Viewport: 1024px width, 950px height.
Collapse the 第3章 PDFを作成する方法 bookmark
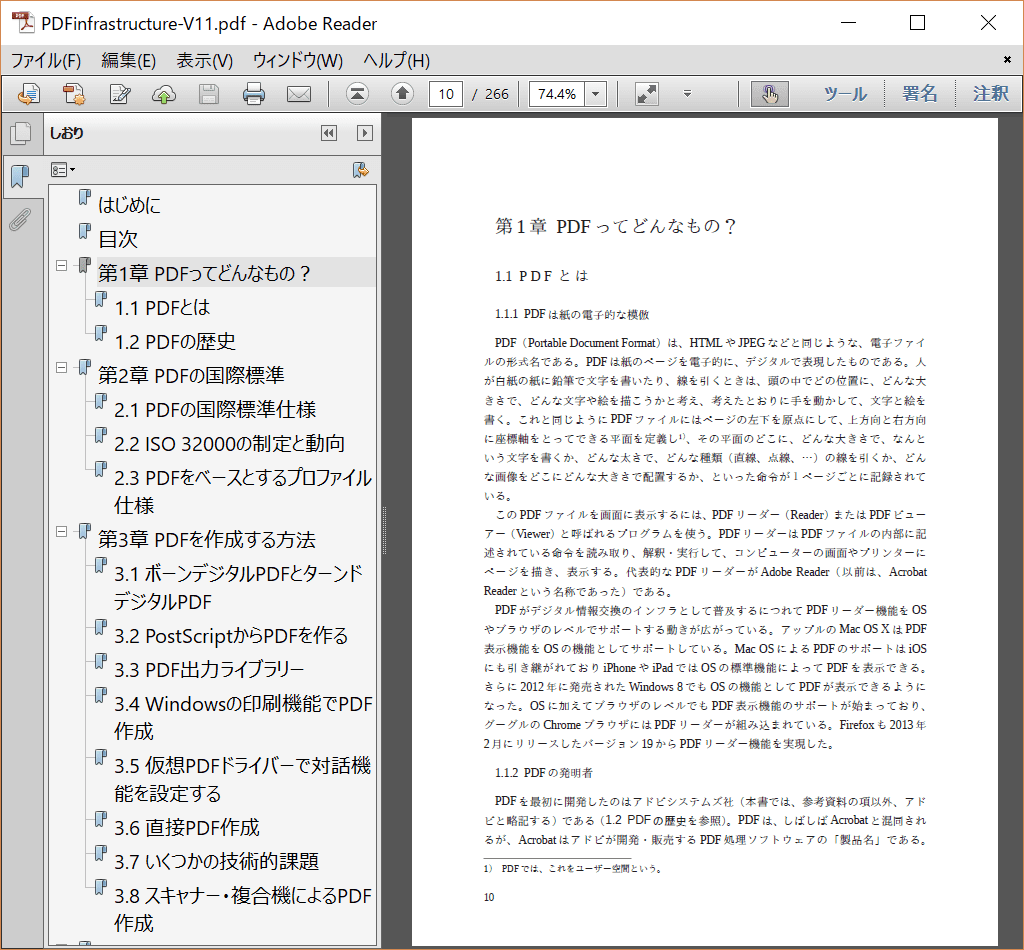click(62, 532)
